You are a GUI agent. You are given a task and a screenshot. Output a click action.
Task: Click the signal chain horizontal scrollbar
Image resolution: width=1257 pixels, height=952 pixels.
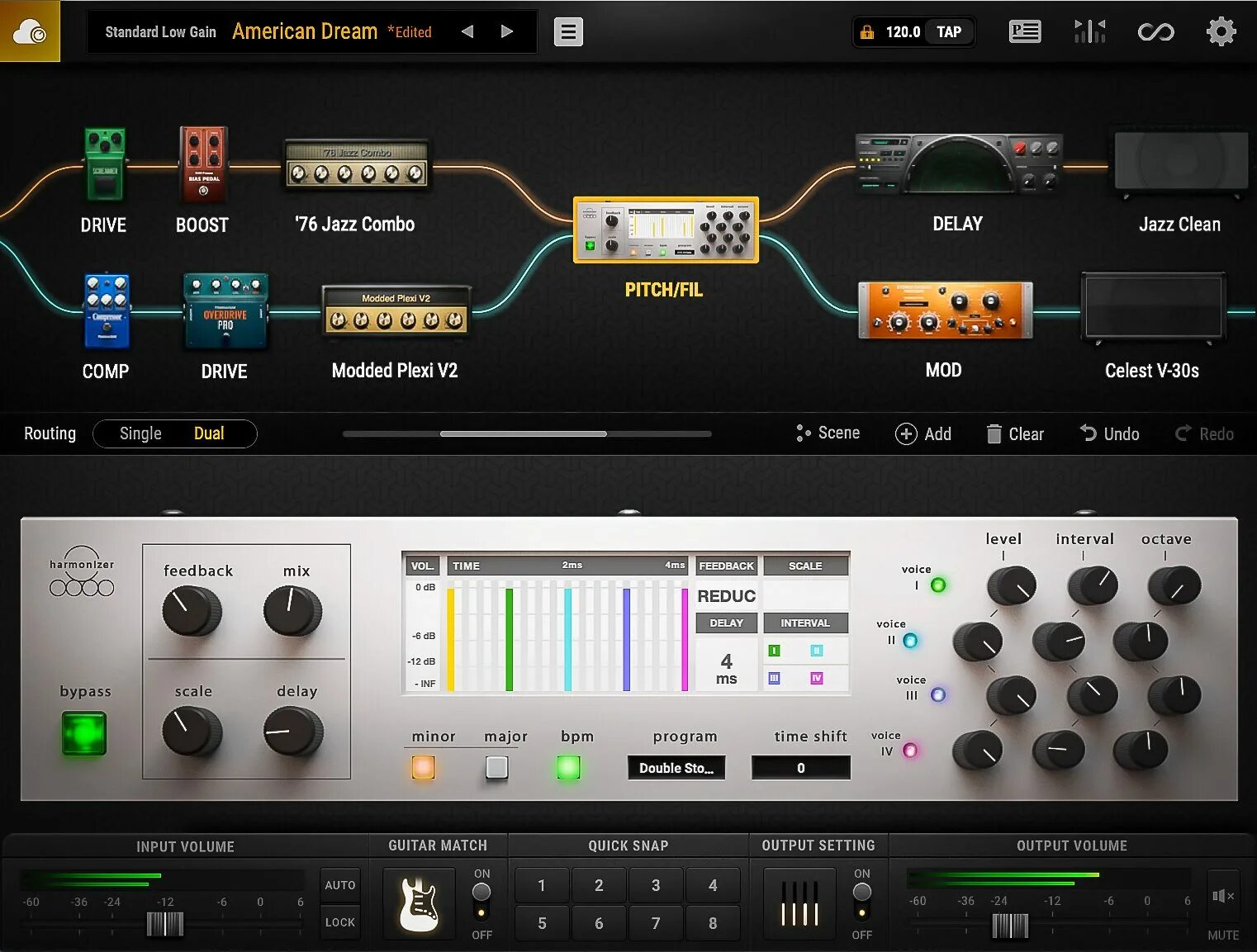tap(524, 433)
